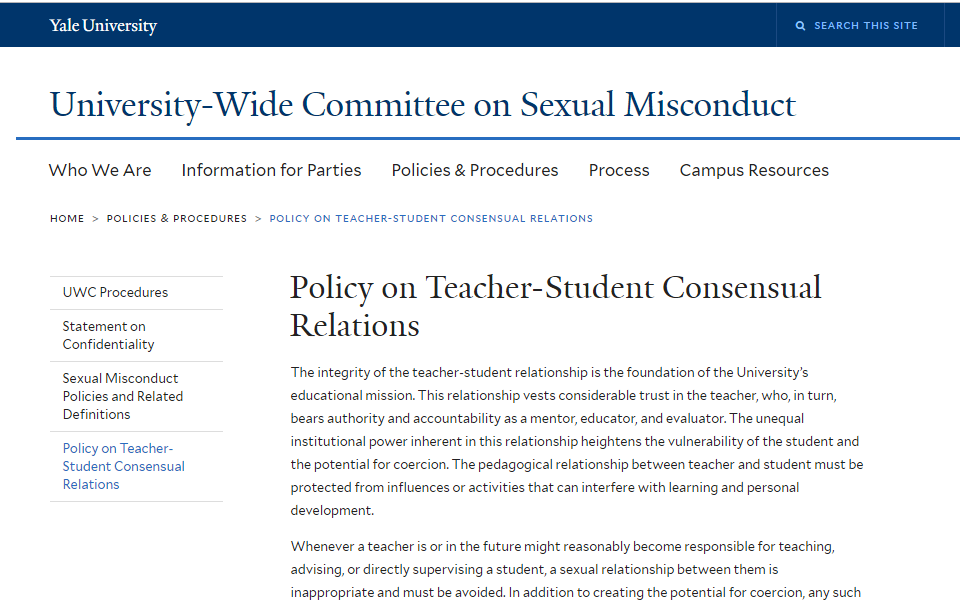960x604 pixels.
Task: Open the Search This Site field
Action: [866, 26]
